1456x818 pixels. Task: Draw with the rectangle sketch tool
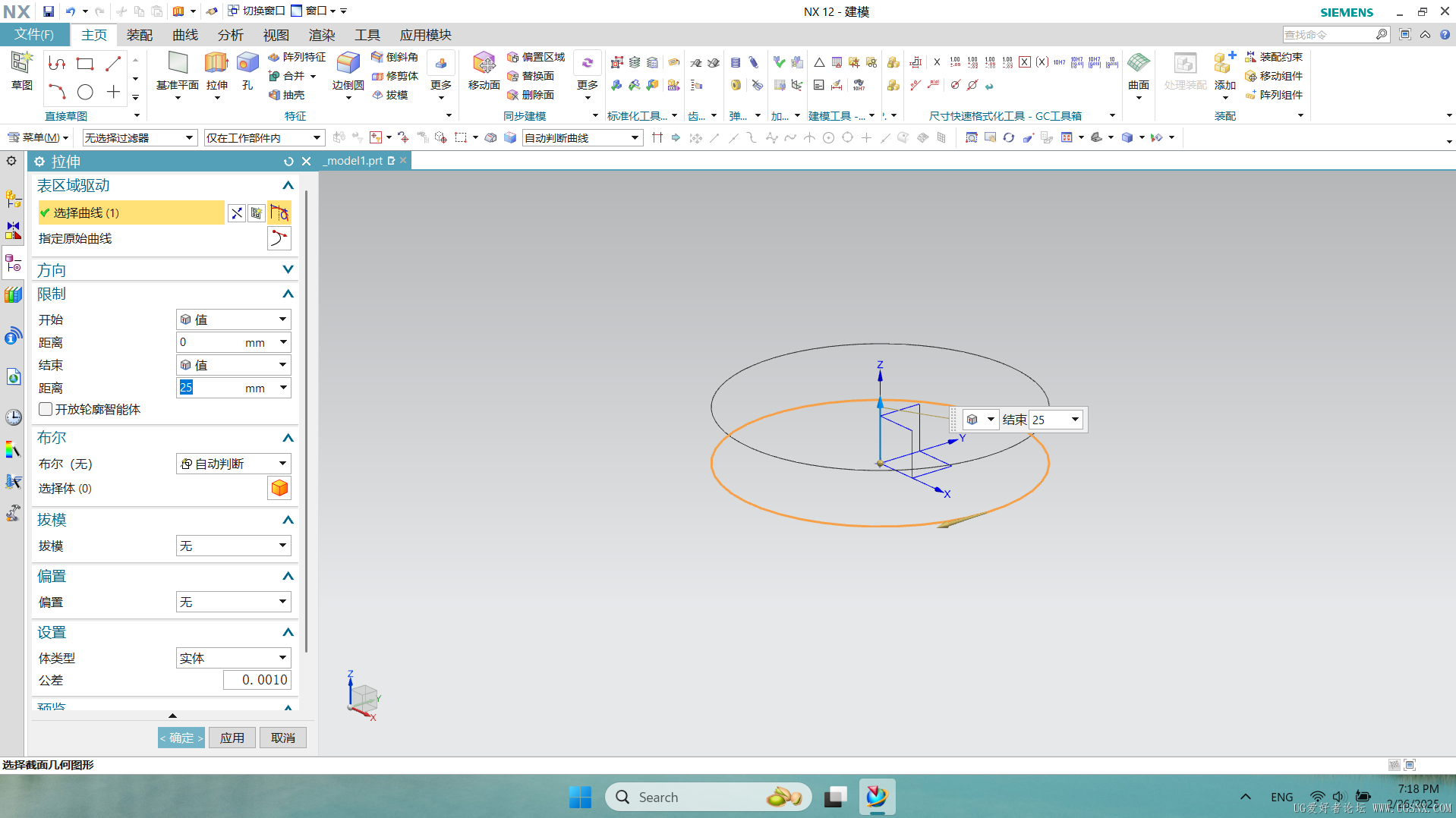(85, 64)
